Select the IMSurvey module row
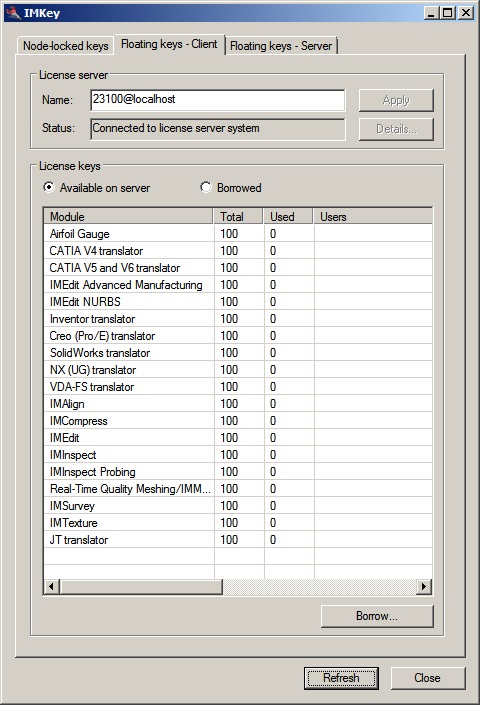This screenshot has width=480, height=705. coord(238,506)
